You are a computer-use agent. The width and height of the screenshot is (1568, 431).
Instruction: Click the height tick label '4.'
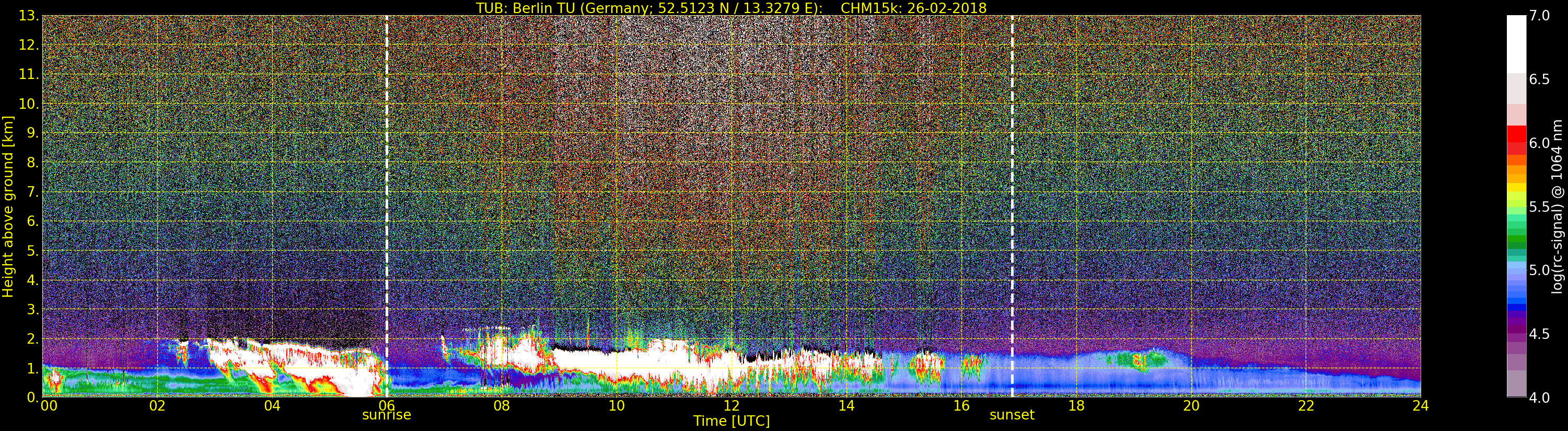pyautogui.click(x=32, y=280)
